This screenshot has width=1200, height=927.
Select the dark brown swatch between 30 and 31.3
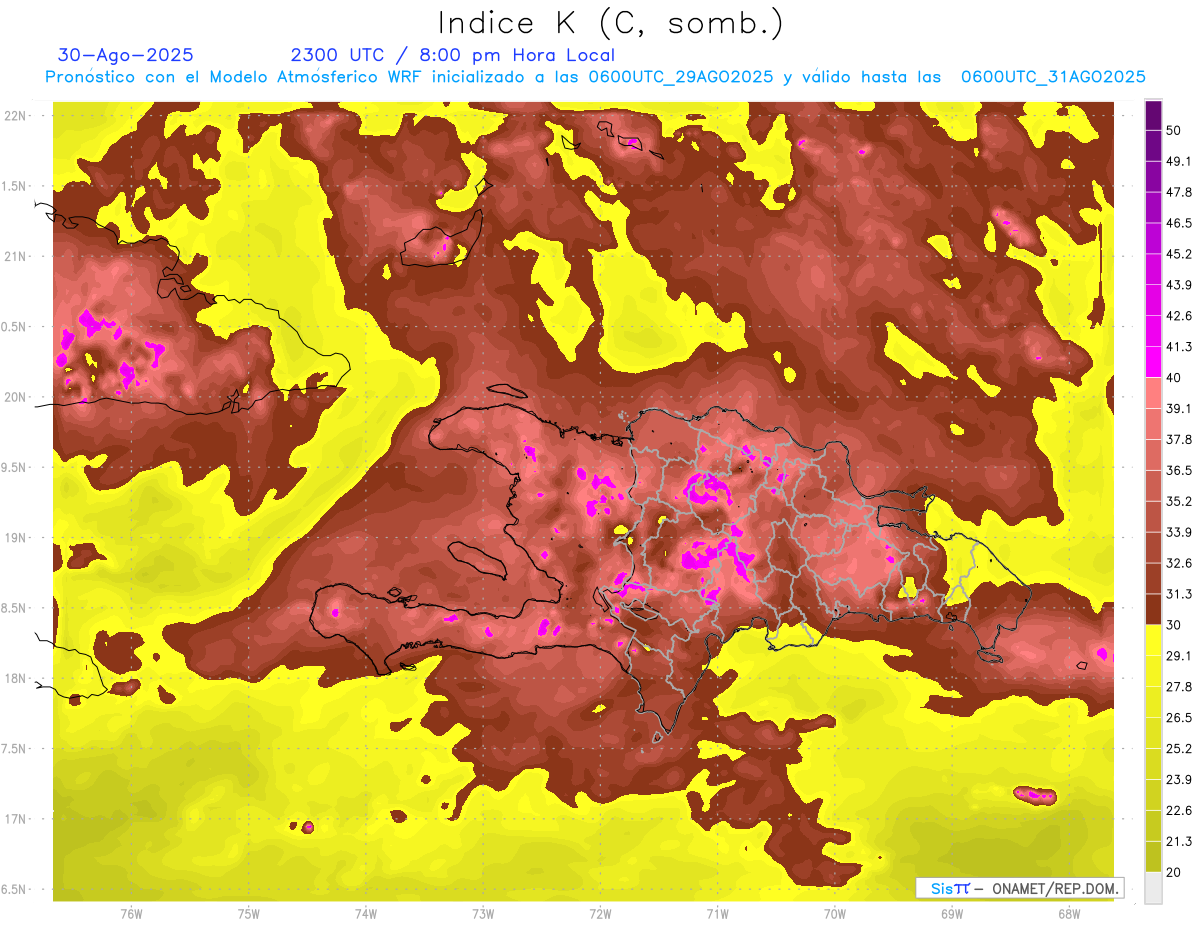tap(1153, 609)
